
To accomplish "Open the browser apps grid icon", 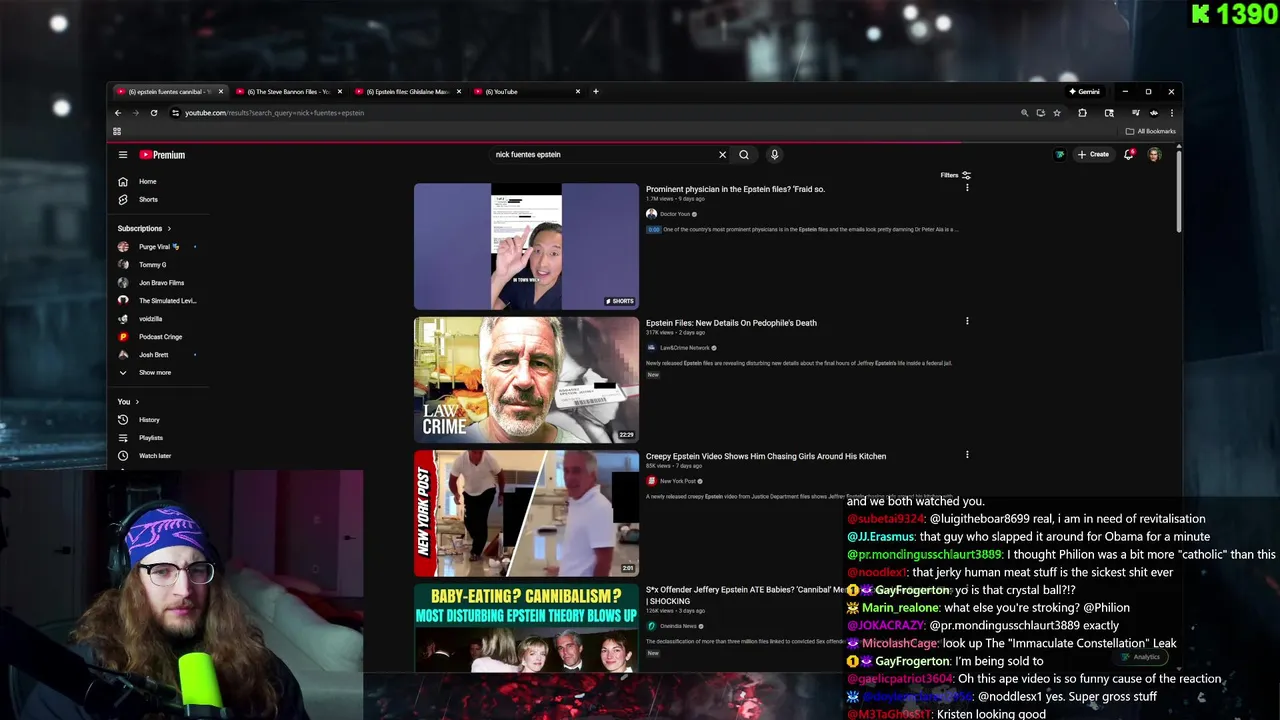I will click(117, 131).
